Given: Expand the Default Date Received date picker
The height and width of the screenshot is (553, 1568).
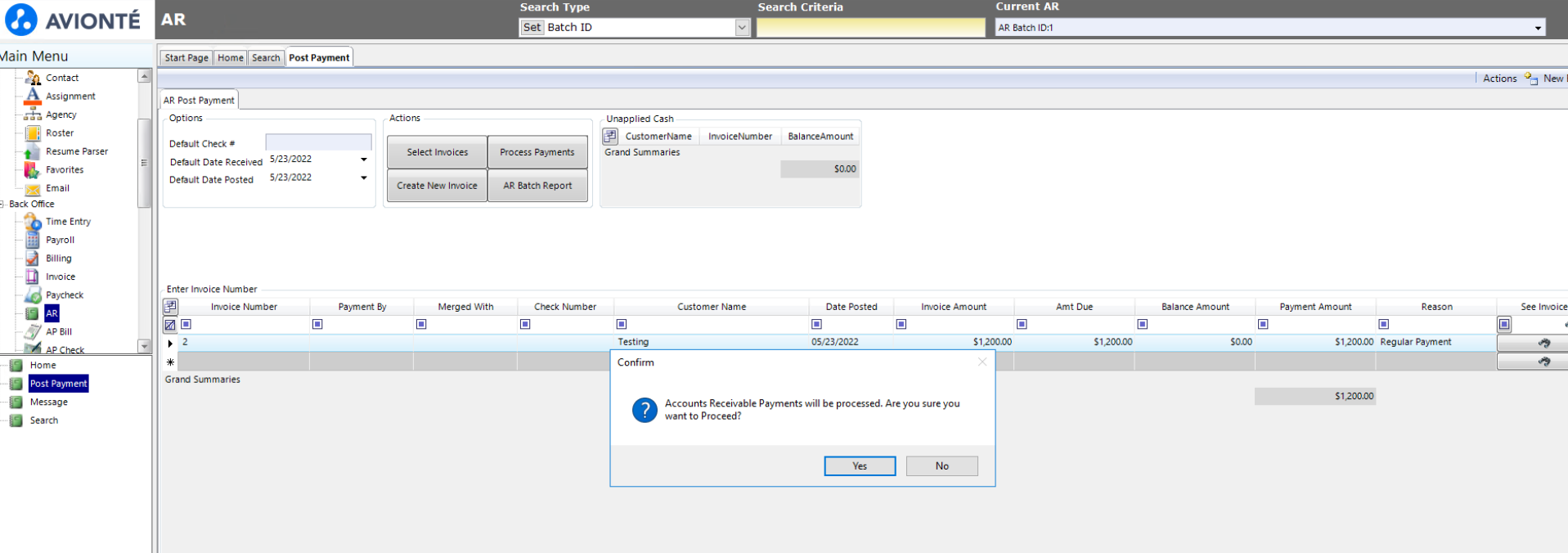Looking at the screenshot, I should (x=364, y=160).
